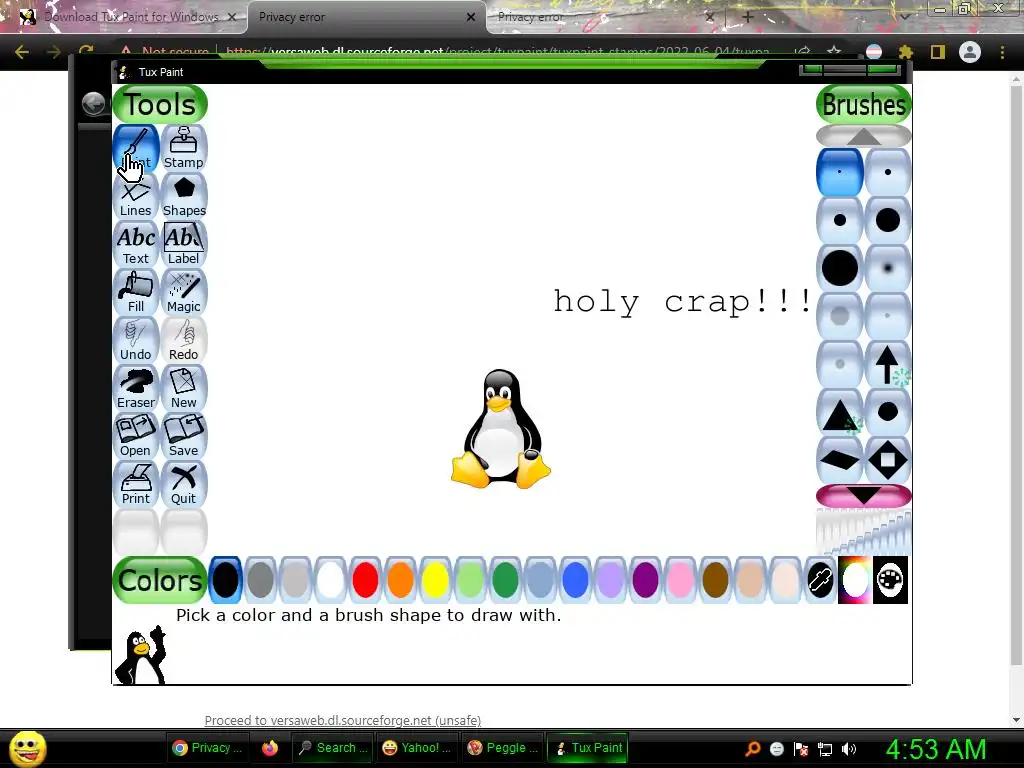Viewport: 1024px width, 768px height.
Task: Go back in the browser
Action: click(22, 52)
